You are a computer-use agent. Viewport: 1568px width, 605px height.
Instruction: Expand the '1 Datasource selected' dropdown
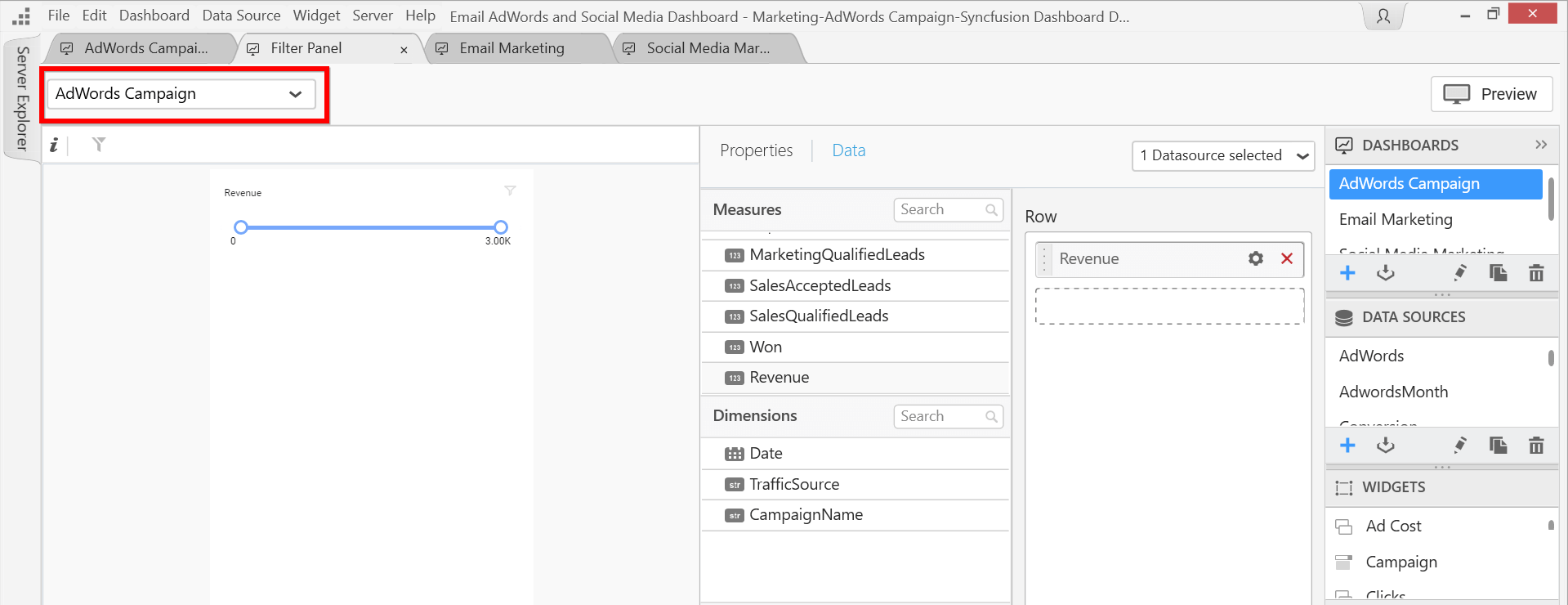(x=1223, y=155)
